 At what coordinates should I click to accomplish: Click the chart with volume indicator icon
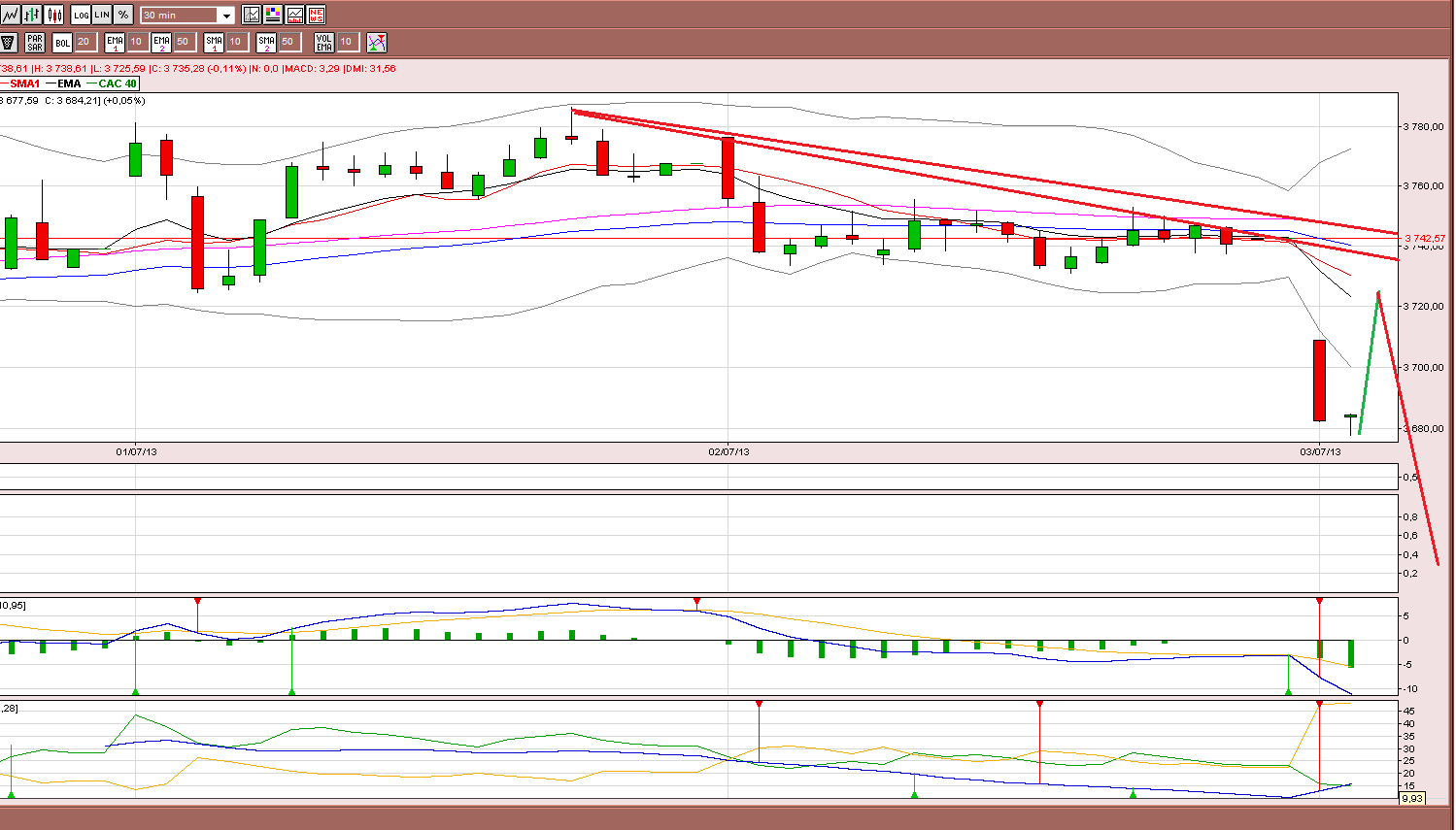[294, 15]
